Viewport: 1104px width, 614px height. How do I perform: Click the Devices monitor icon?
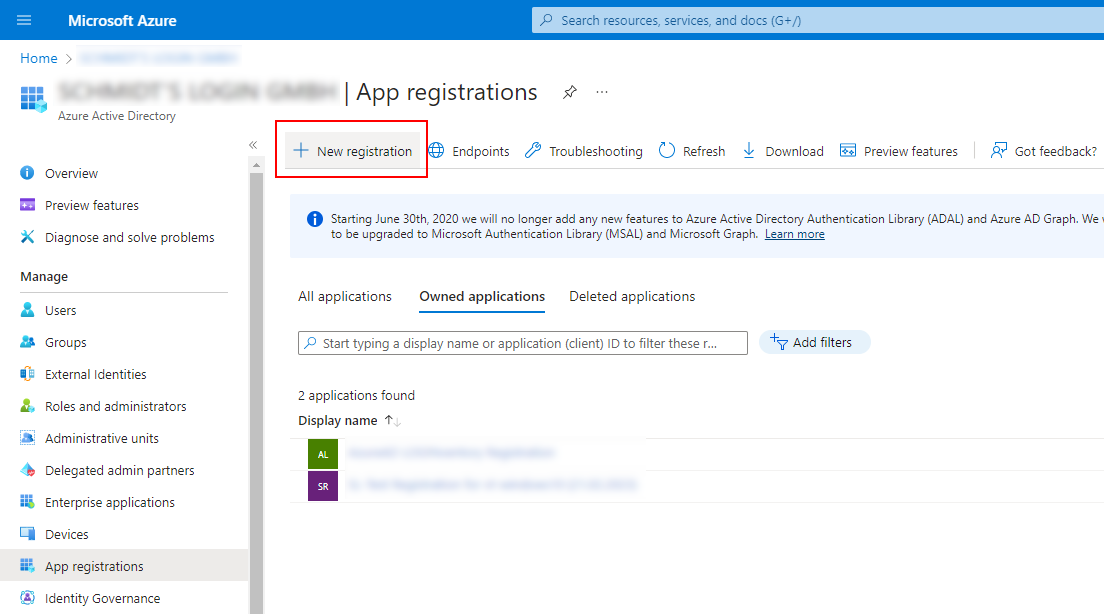27,533
